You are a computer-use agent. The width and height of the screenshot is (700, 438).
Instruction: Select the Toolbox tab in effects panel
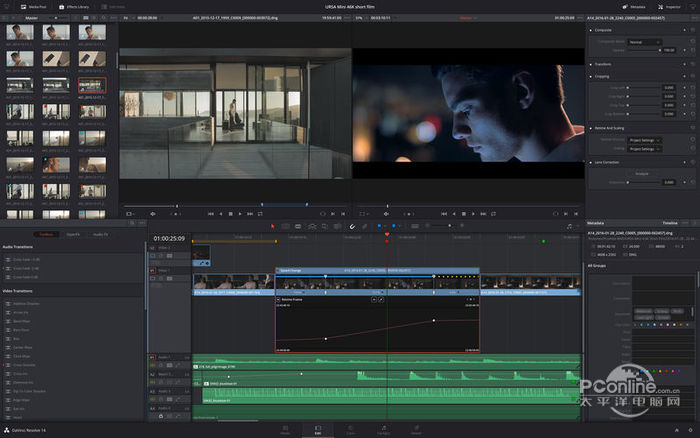(46, 234)
